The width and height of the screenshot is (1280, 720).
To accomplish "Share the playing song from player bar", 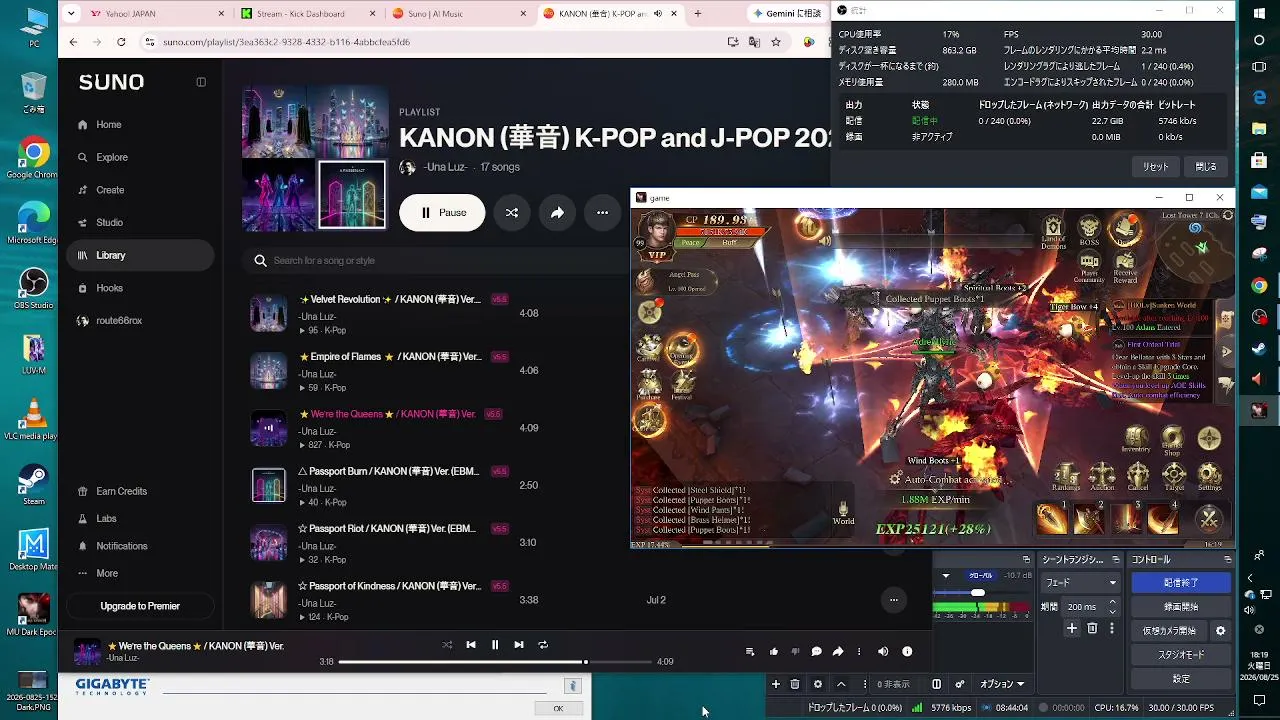I will tap(838, 652).
